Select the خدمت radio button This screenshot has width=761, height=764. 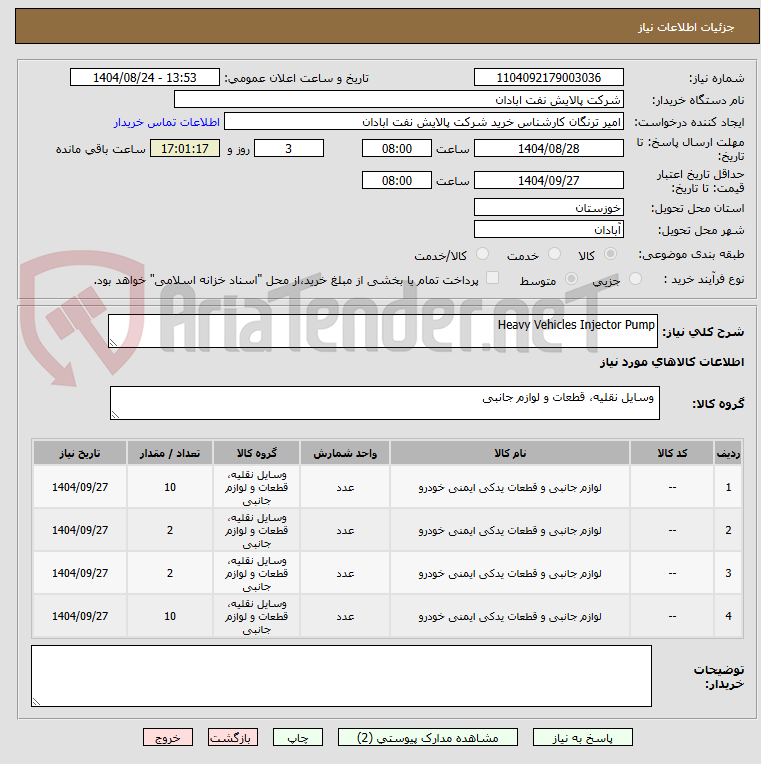click(x=554, y=254)
